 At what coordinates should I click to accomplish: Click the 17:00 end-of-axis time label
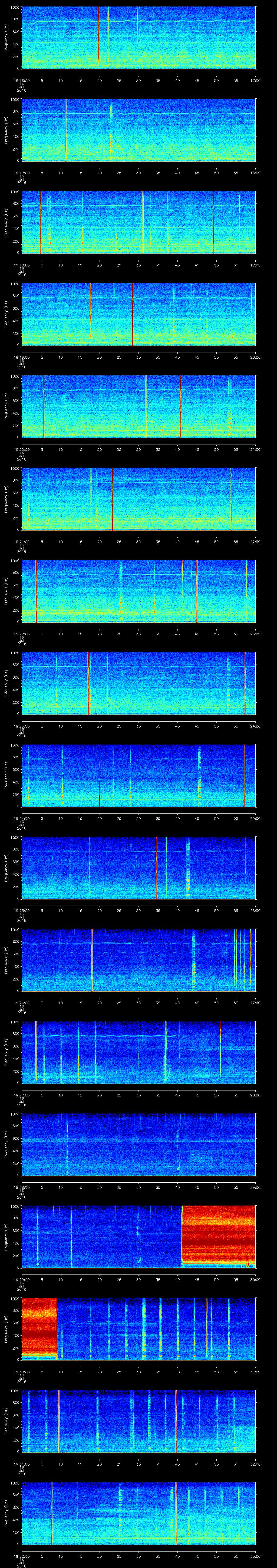pyautogui.click(x=256, y=80)
